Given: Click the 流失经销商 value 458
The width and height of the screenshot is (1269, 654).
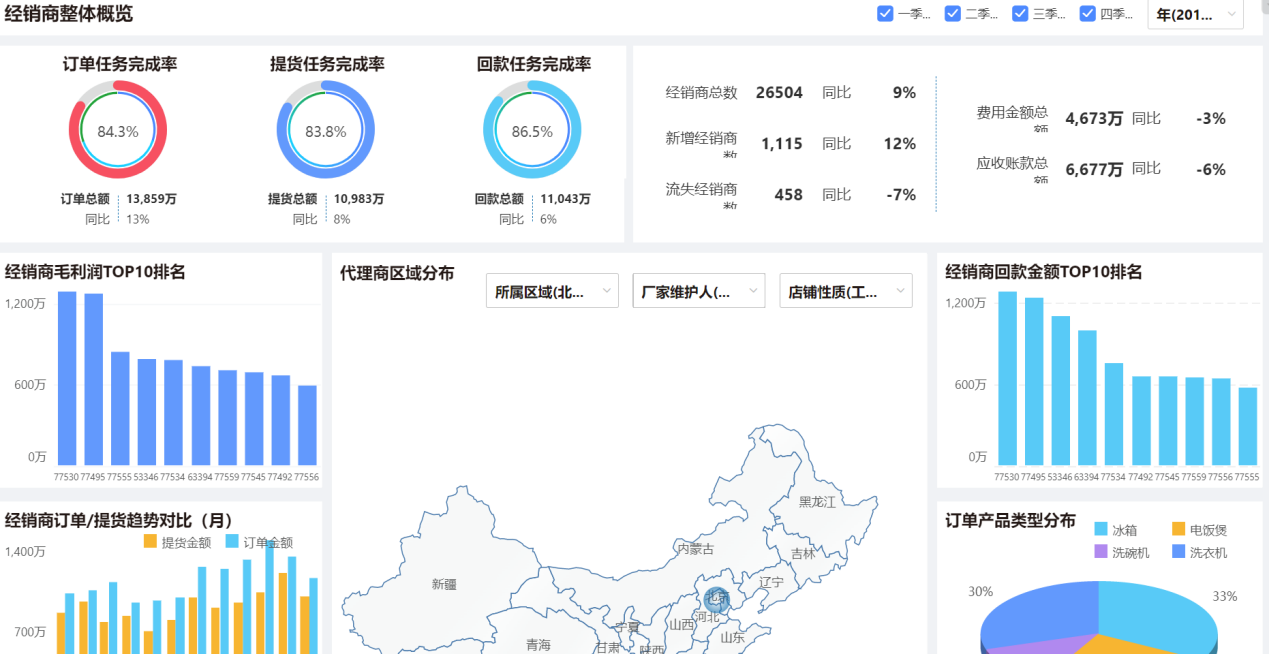Looking at the screenshot, I should tap(789, 195).
